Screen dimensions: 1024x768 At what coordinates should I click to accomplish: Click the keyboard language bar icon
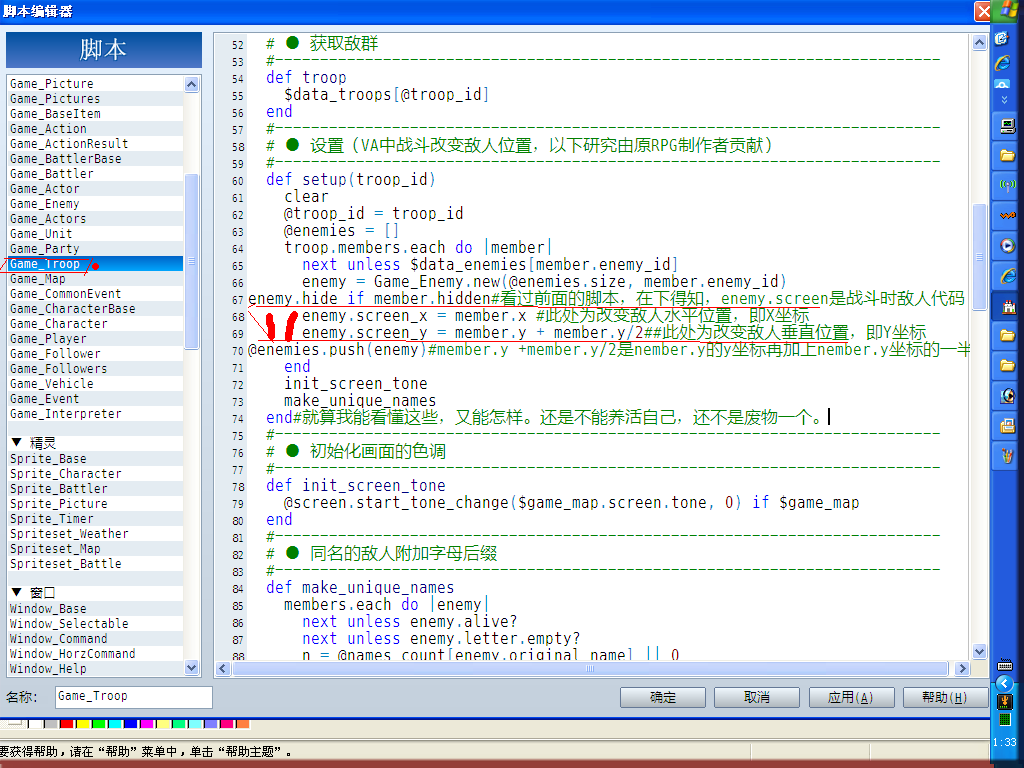[1005, 665]
